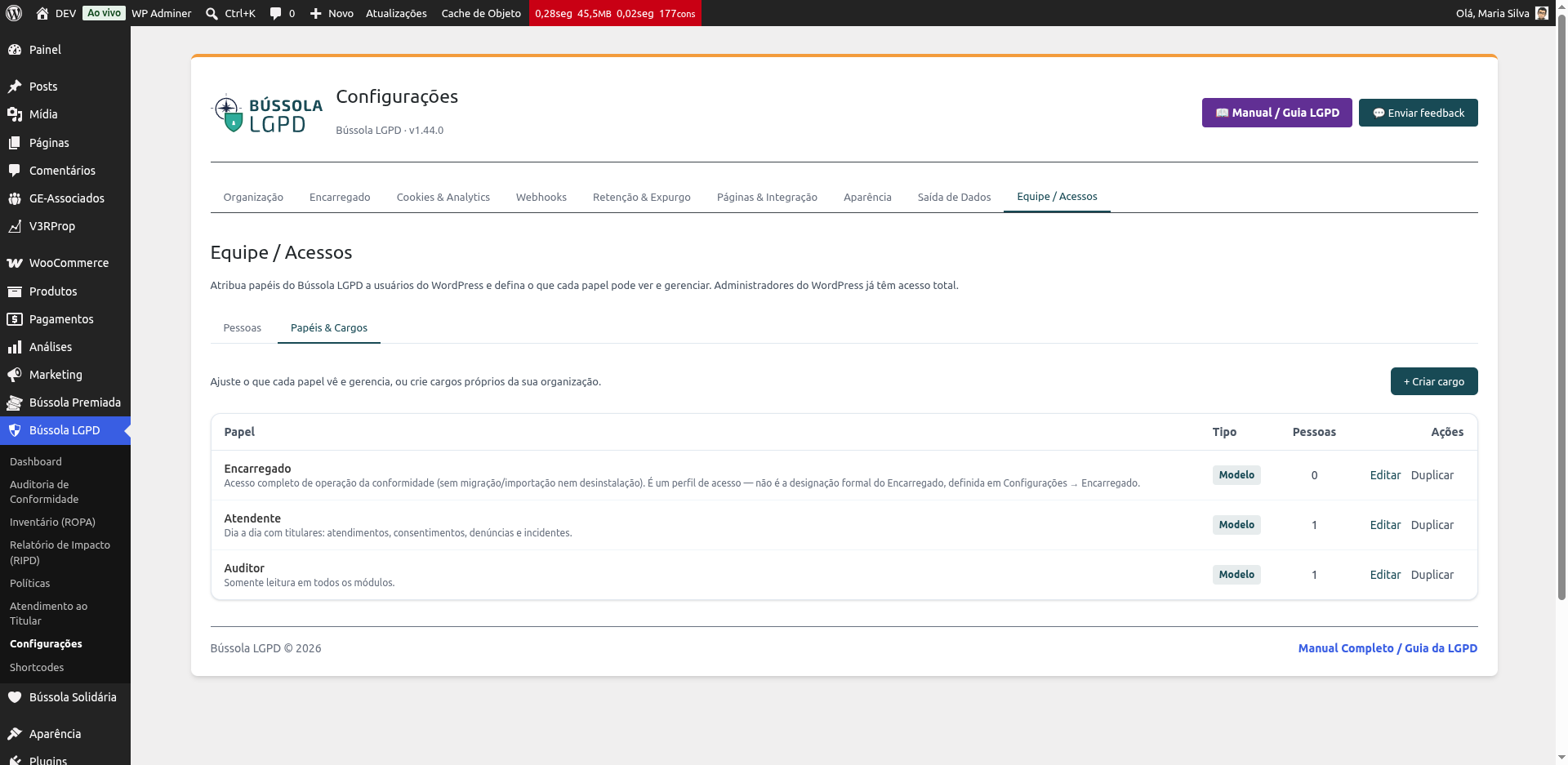The width and height of the screenshot is (1568, 765).
Task: Click the Bússola Premiada icon
Action: coord(15,403)
